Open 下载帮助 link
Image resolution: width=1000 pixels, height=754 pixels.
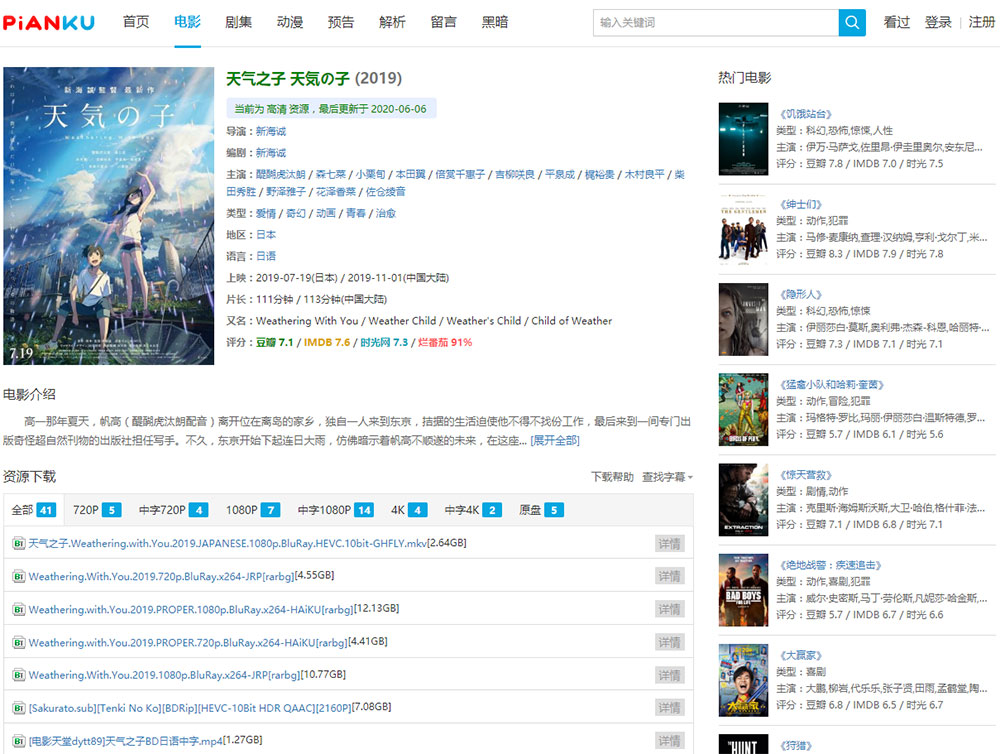pyautogui.click(x=612, y=477)
